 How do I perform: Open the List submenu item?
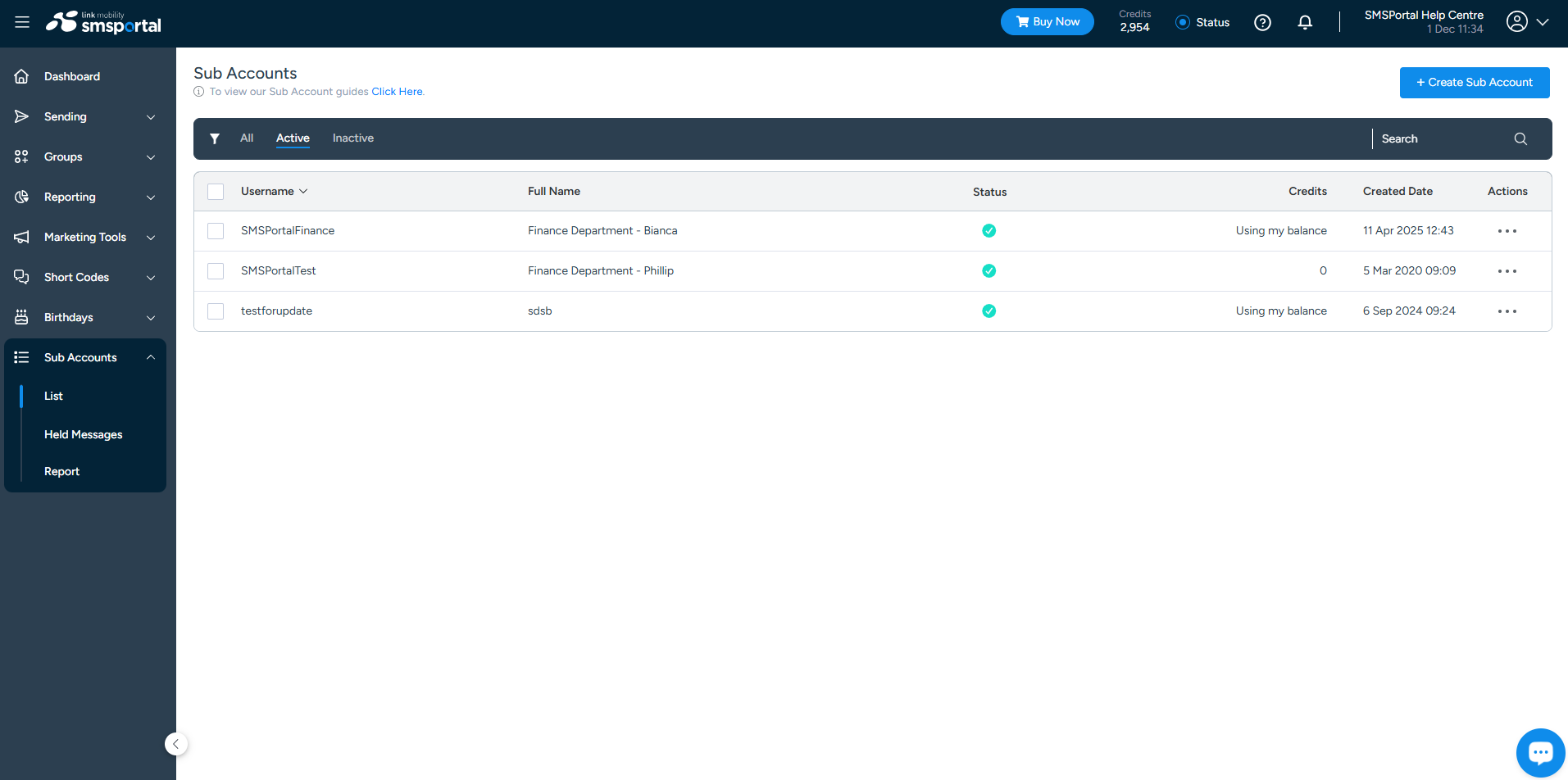pos(53,396)
